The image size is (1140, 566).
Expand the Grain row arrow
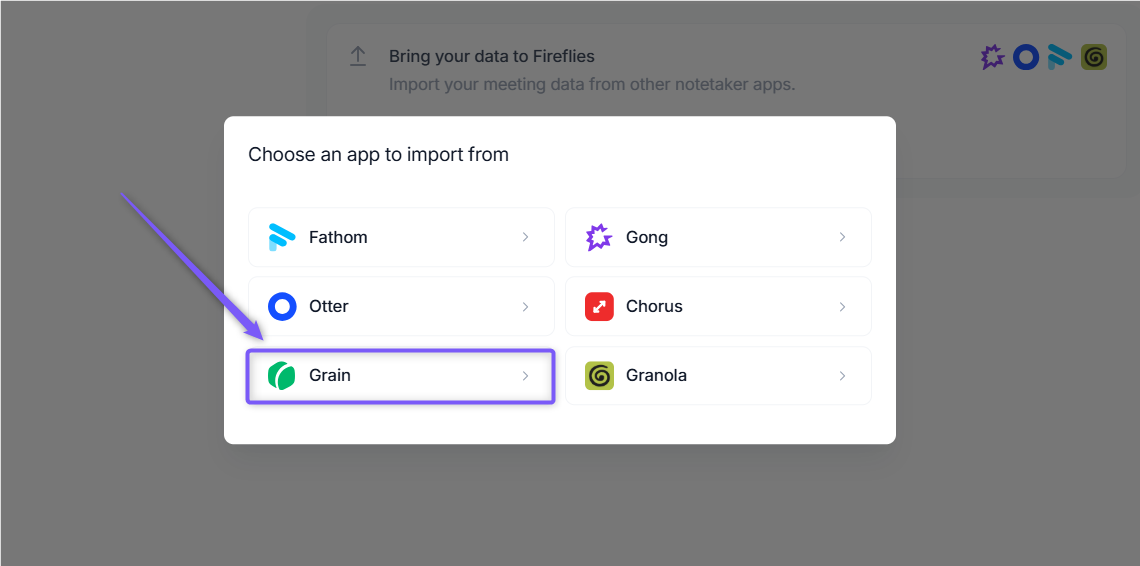pyautogui.click(x=525, y=375)
